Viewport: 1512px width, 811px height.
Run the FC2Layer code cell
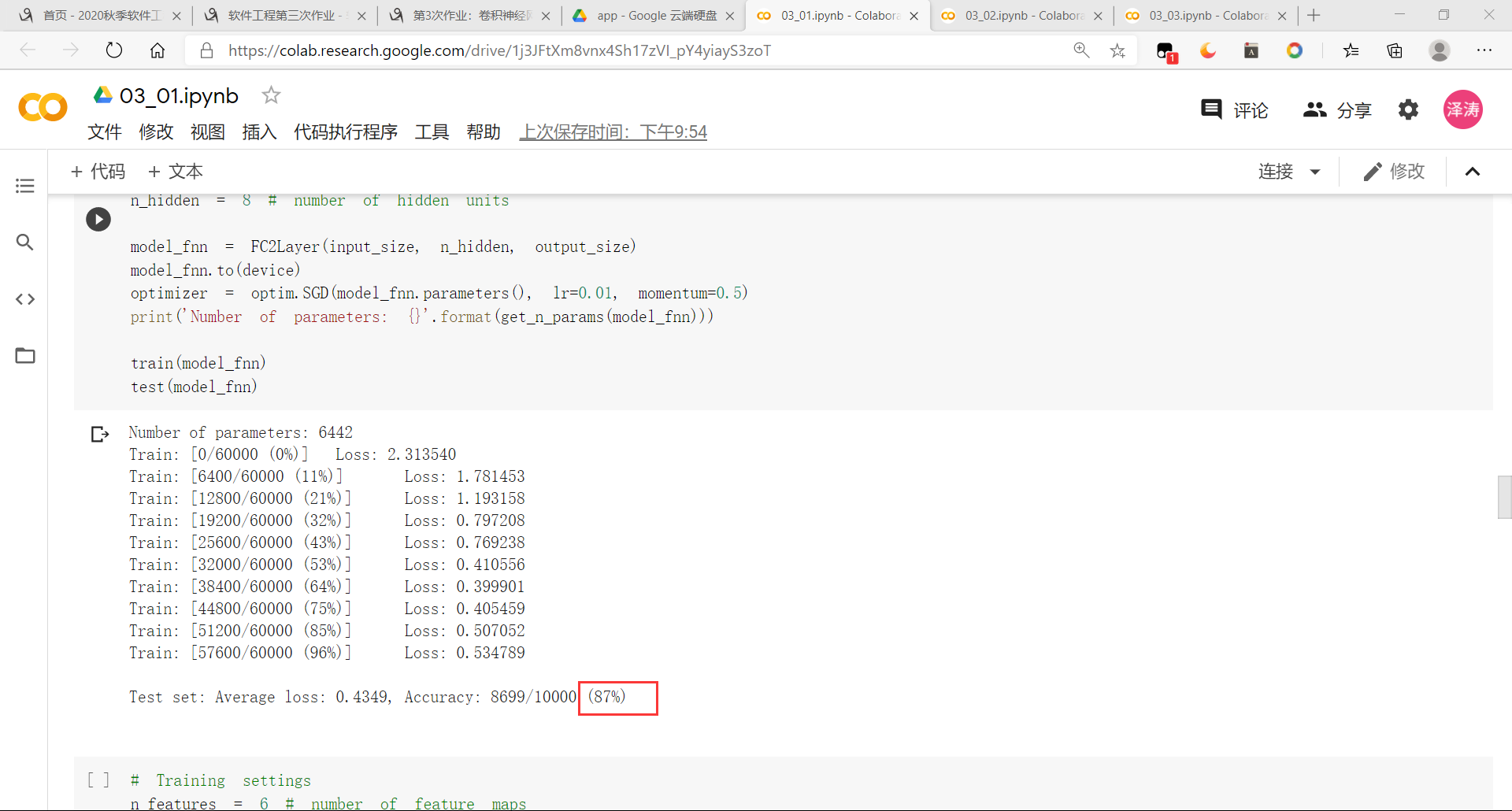pyautogui.click(x=98, y=219)
